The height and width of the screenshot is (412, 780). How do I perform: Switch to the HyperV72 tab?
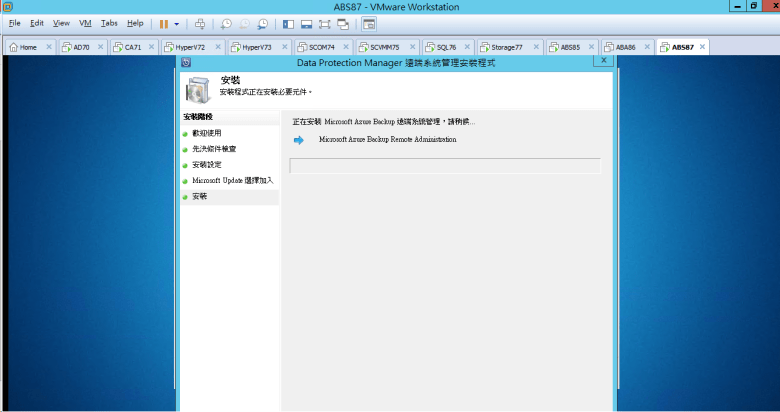coord(190,47)
